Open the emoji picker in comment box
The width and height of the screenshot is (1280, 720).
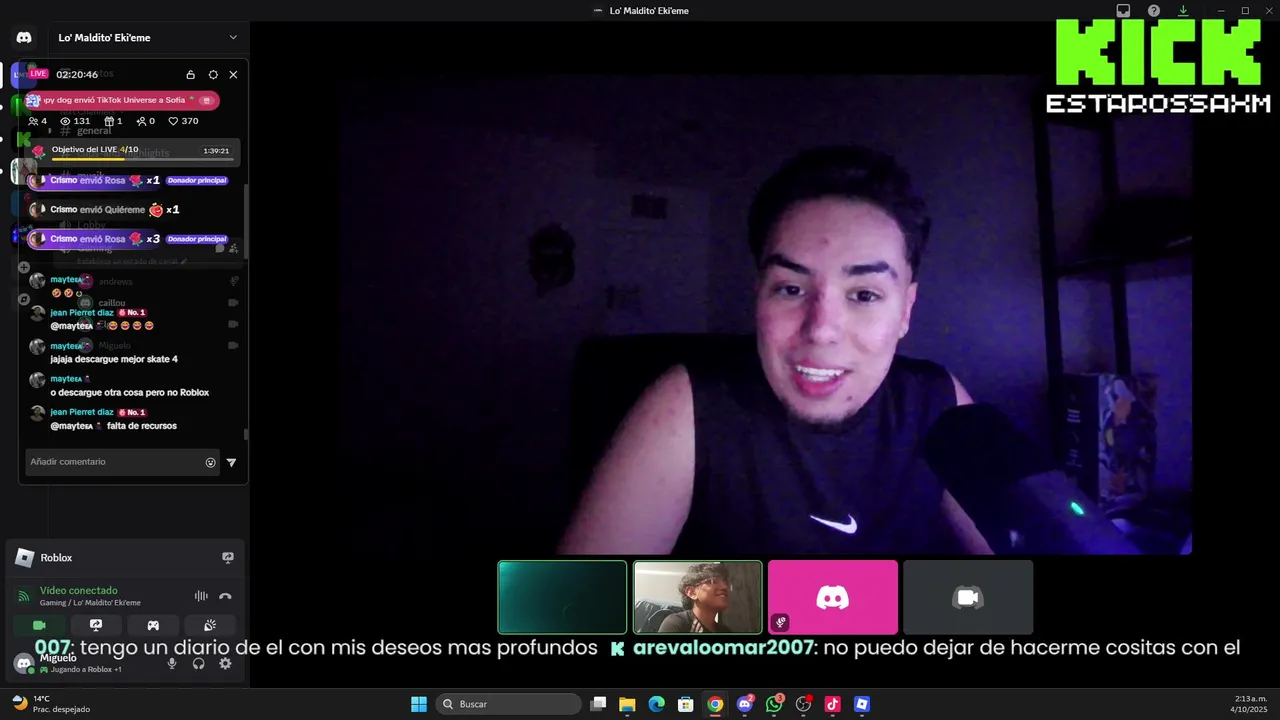[210, 462]
